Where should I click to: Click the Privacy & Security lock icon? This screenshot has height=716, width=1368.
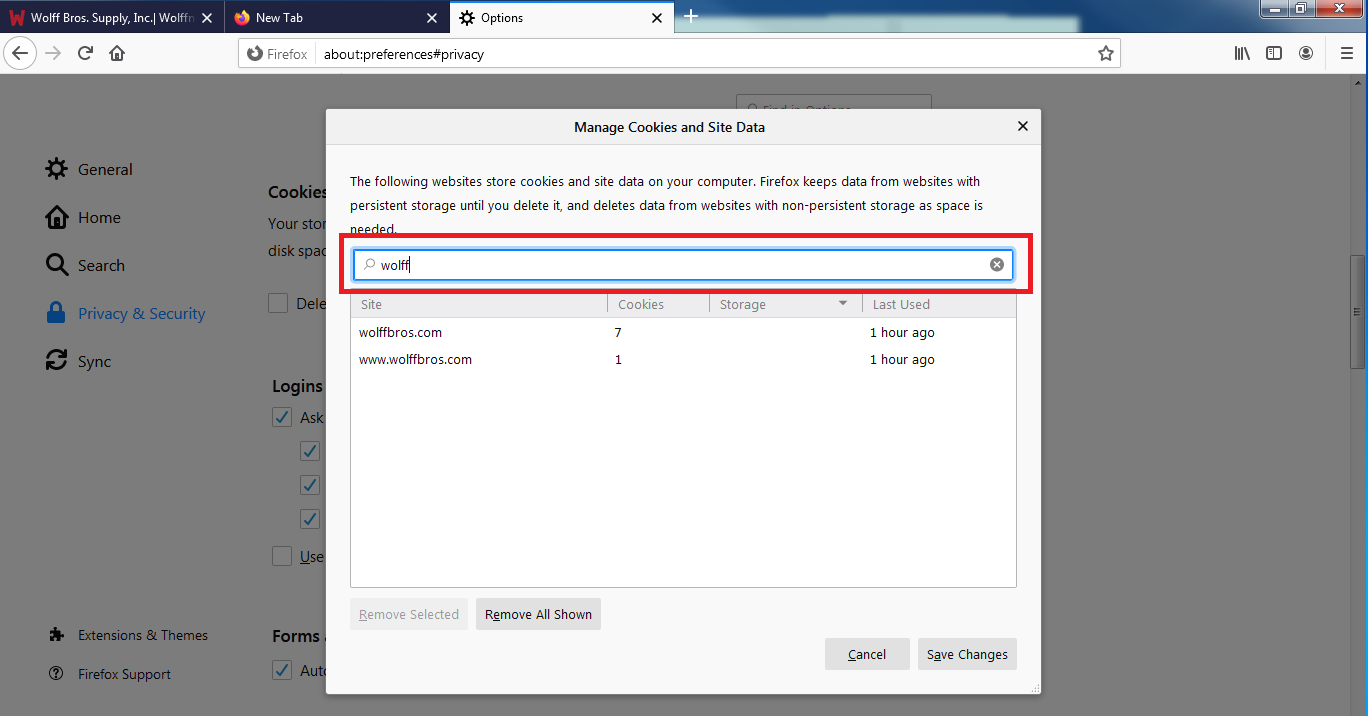pyautogui.click(x=57, y=313)
